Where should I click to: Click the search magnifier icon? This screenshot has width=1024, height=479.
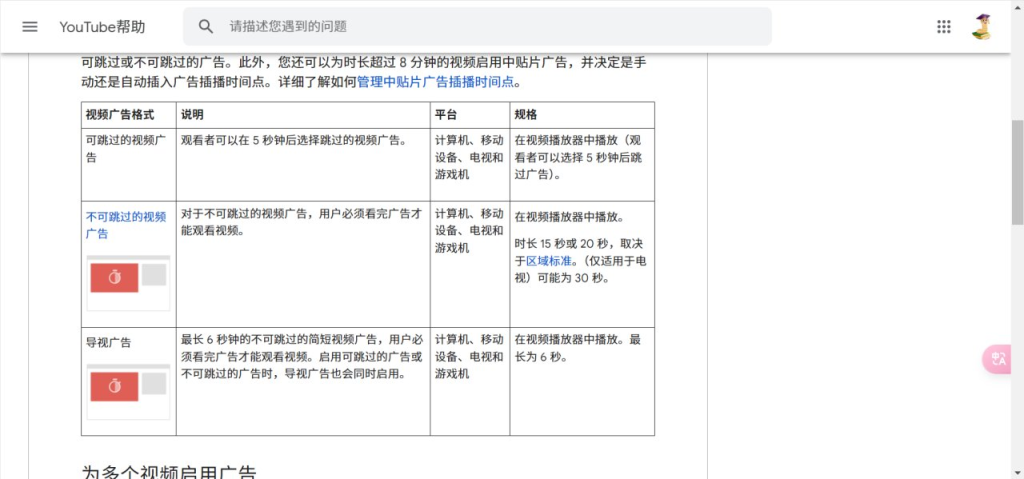pos(206,27)
